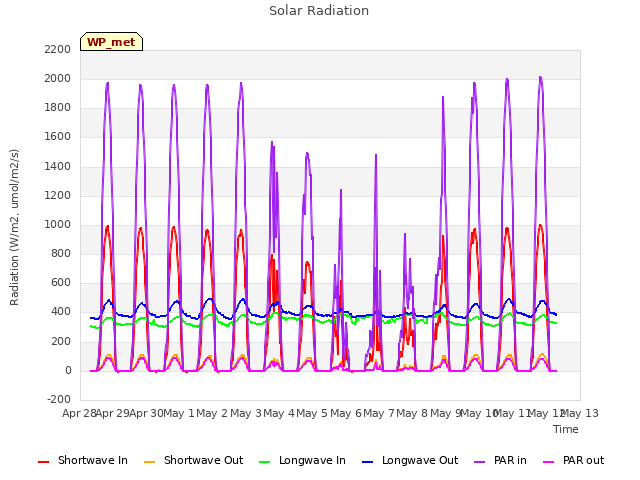The width and height of the screenshot is (640, 480).
Task: Select the Solar Radiation chart title
Action: click(319, 11)
